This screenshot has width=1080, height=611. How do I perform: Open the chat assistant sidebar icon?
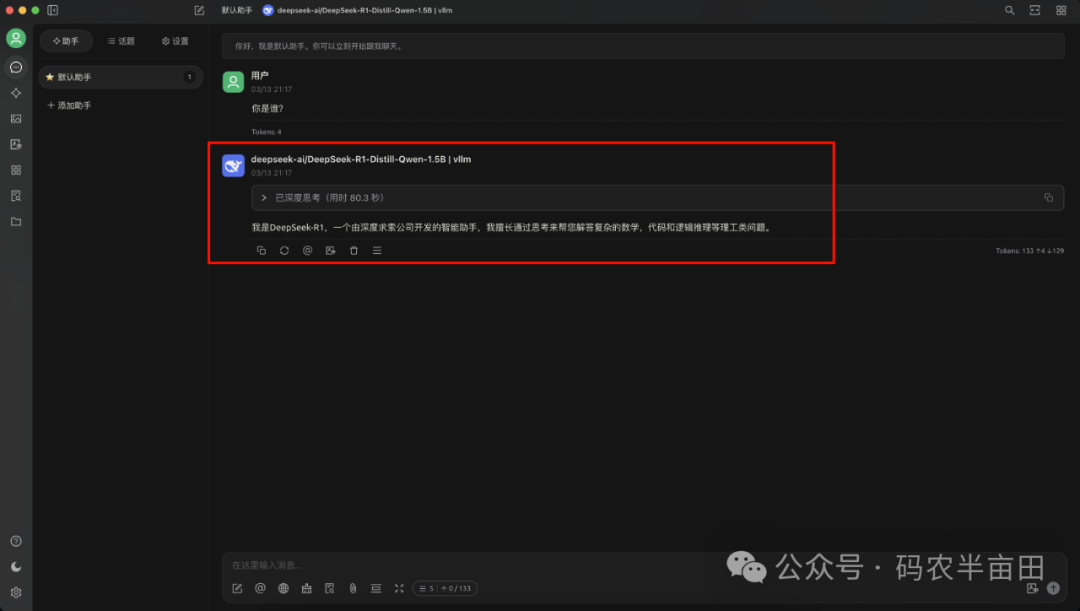[x=16, y=67]
